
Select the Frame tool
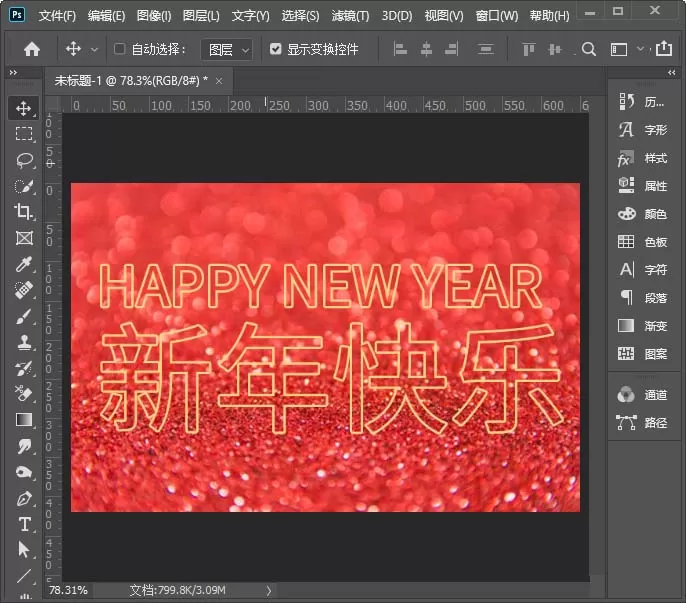(24, 238)
